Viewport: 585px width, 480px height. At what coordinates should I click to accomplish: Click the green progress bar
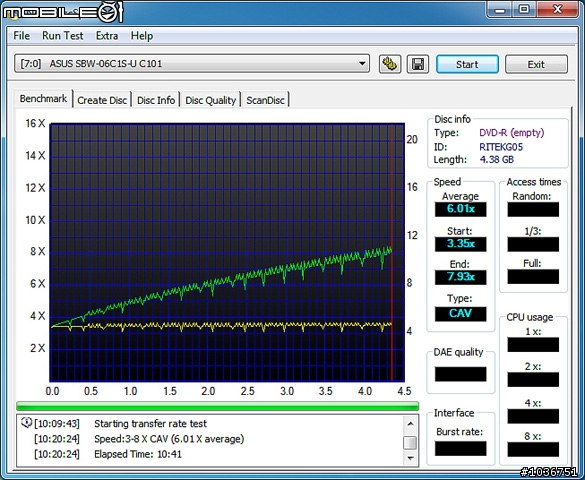click(x=218, y=406)
